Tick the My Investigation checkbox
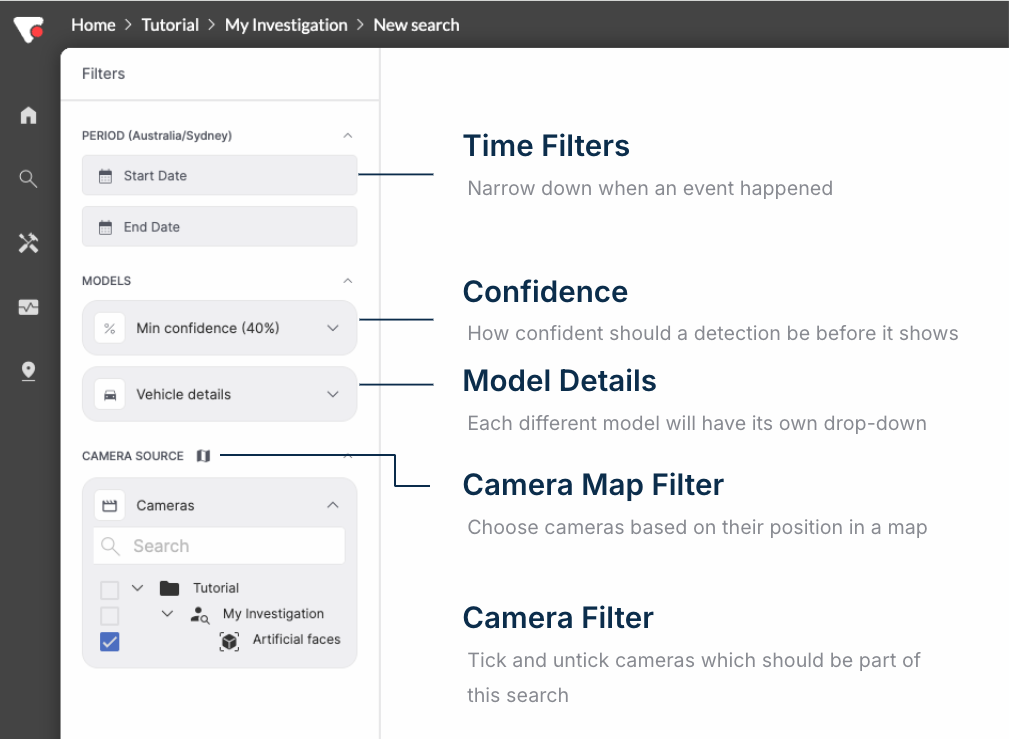 (x=110, y=615)
